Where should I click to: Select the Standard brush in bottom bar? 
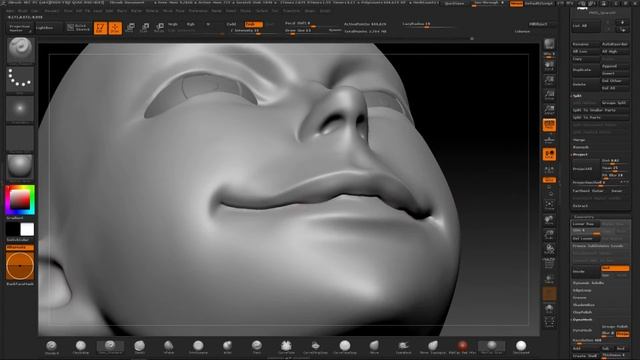(x=51, y=347)
